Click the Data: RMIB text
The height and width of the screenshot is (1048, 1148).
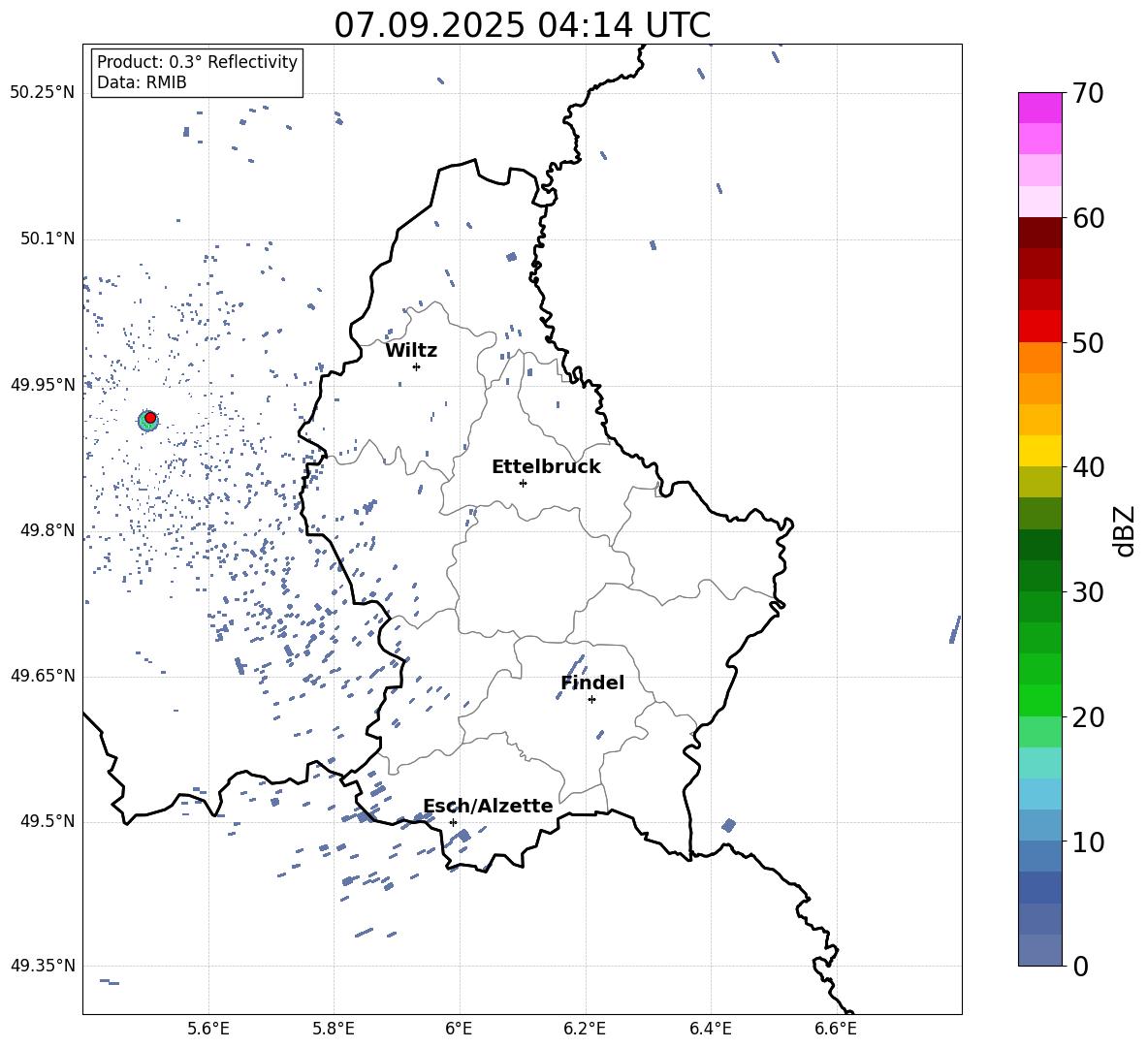142,82
